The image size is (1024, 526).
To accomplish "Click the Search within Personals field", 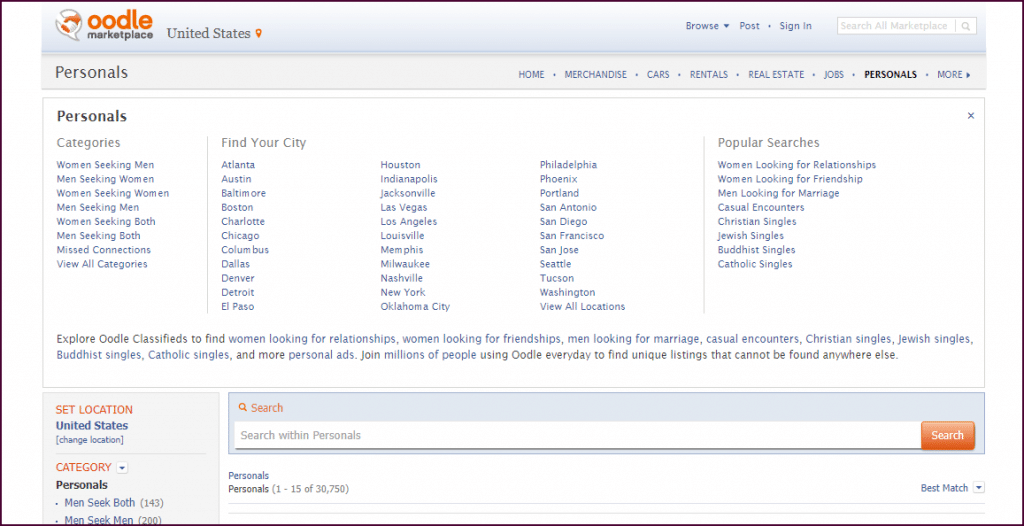I will point(577,435).
